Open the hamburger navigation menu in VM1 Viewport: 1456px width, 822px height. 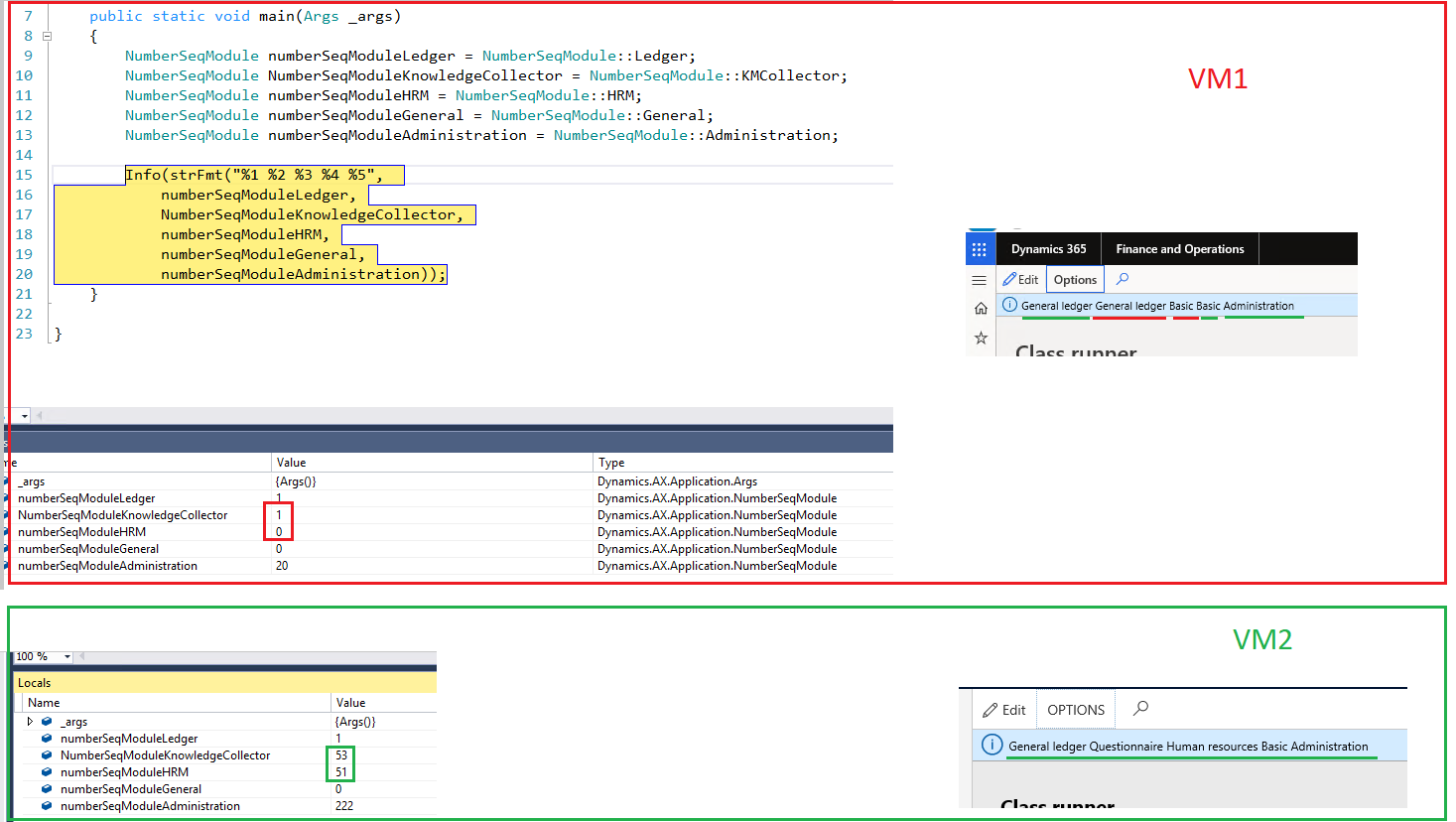(980, 280)
